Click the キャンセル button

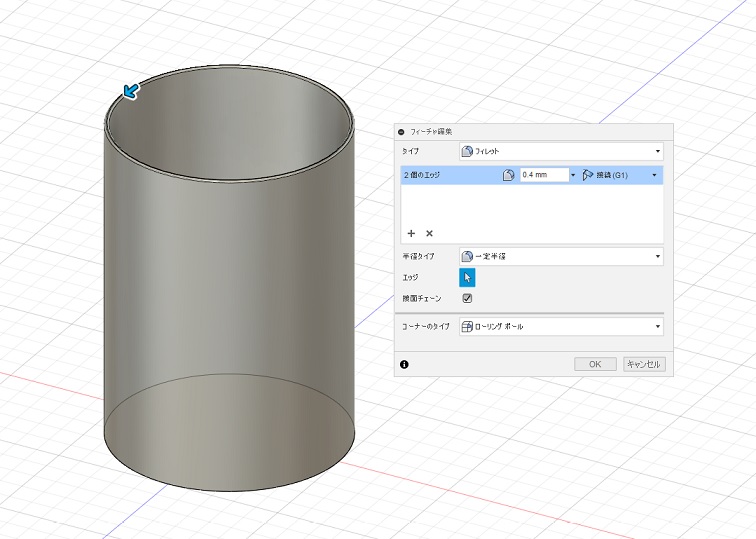(x=644, y=364)
